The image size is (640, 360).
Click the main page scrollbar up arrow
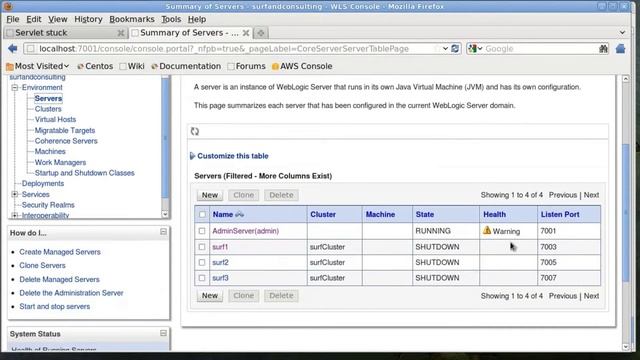[x=626, y=78]
